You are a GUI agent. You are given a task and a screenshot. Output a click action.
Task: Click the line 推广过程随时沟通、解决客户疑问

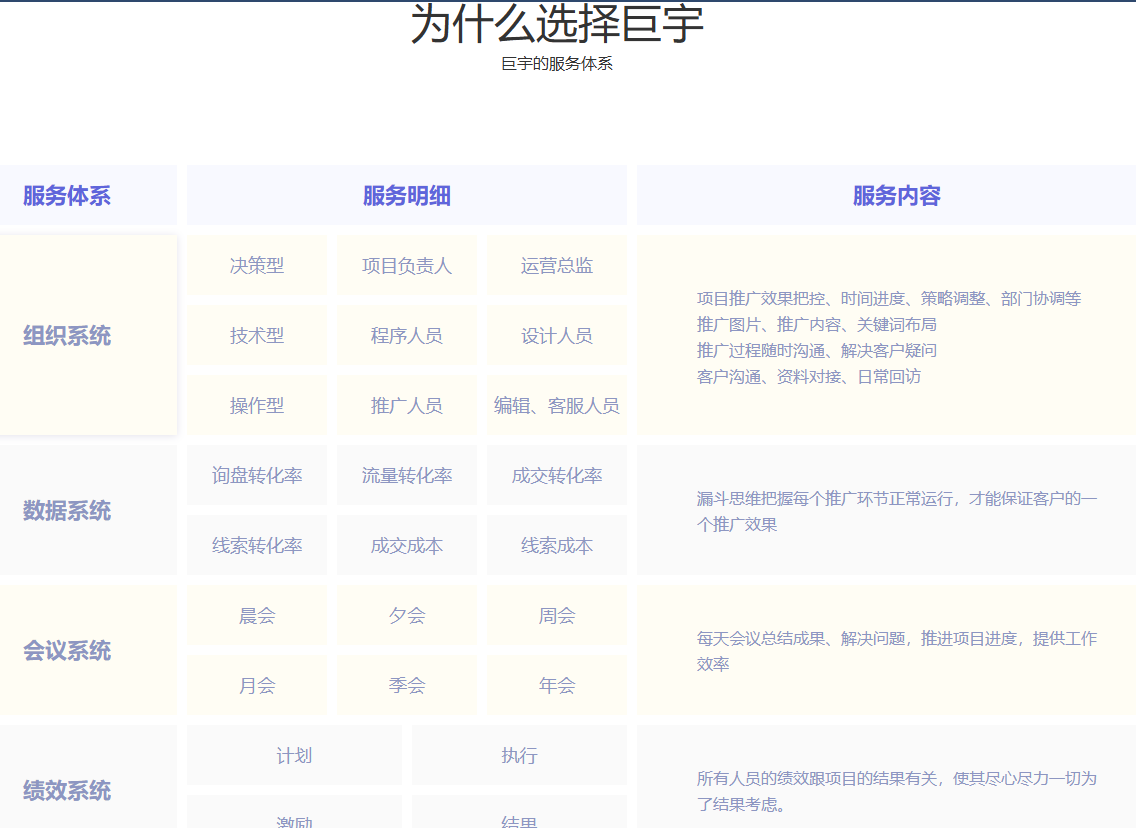[x=816, y=351]
